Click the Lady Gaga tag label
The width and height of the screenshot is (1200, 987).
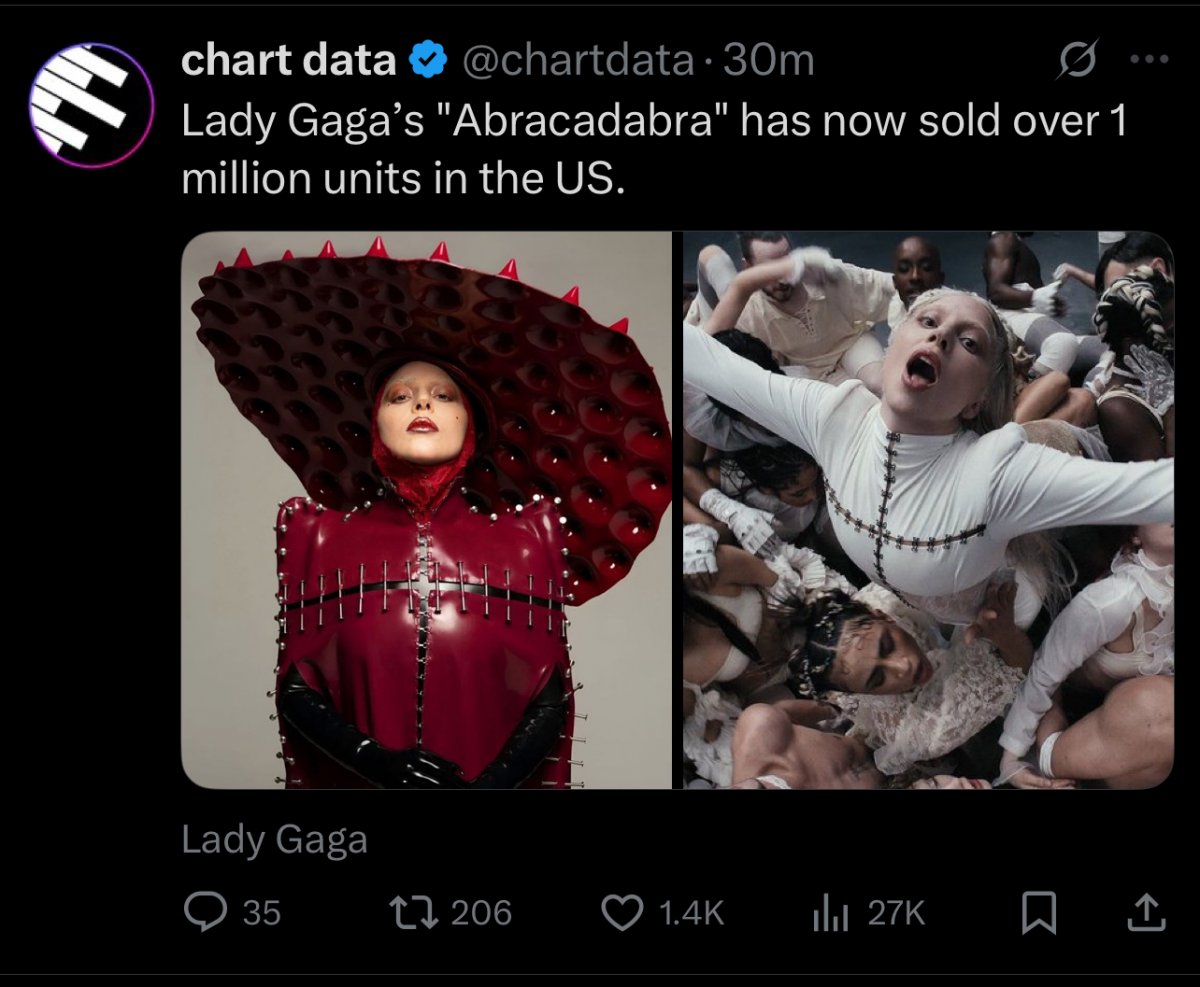[x=275, y=840]
